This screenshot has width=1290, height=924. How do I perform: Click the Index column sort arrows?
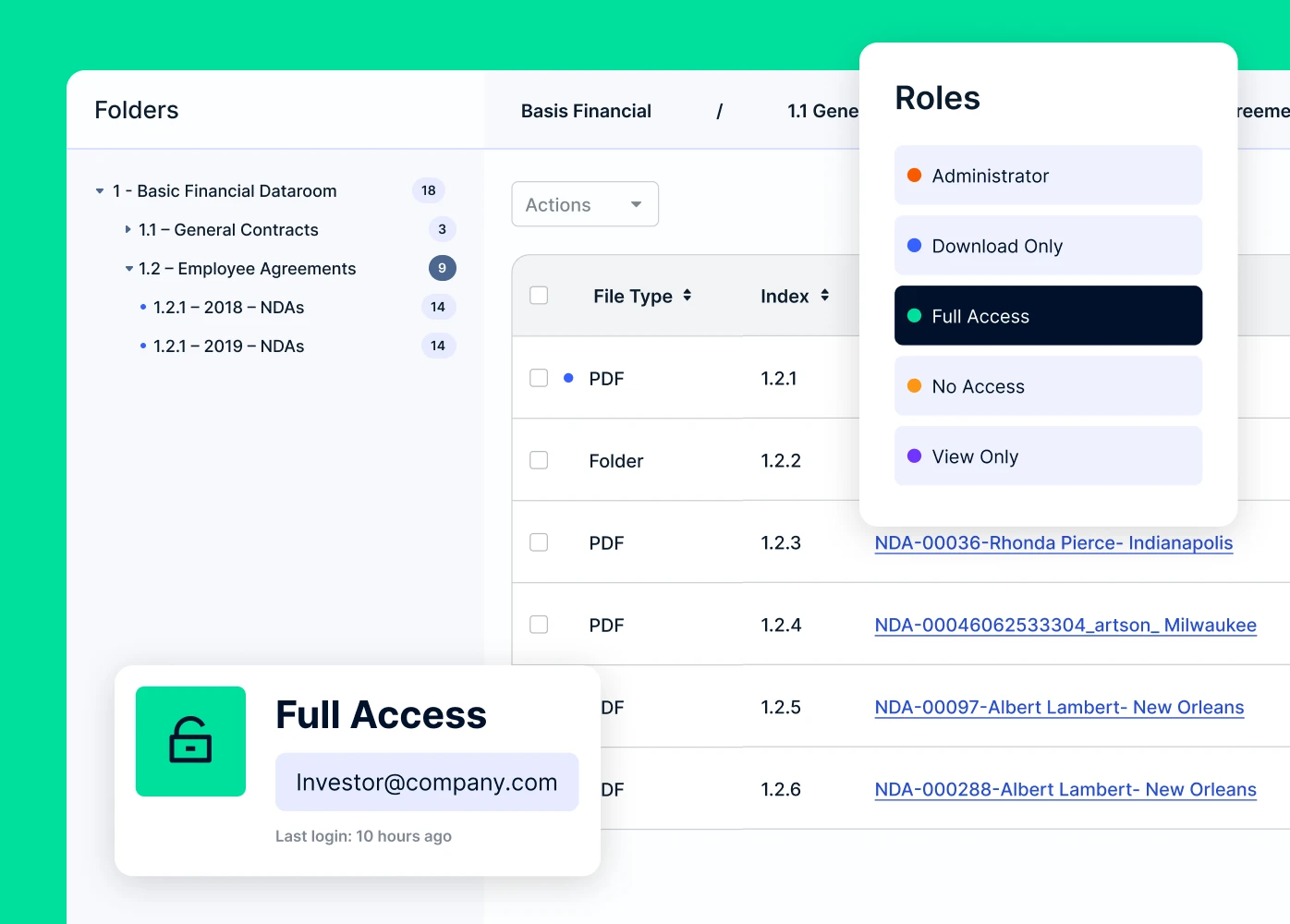[x=824, y=296]
